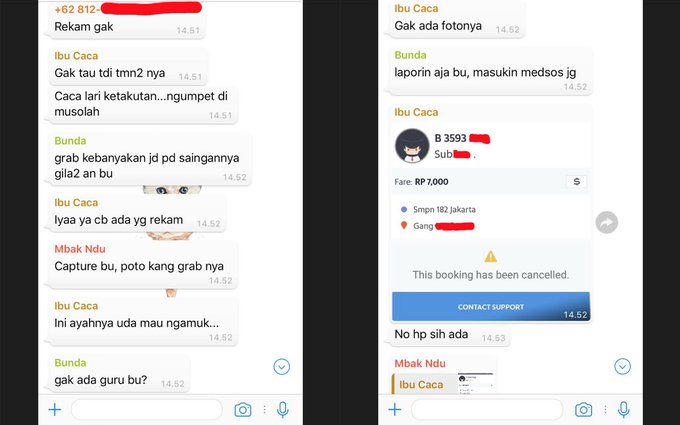Open Mbak Ndu's quoted Ibu Caca reply
Screen dimensions: 680x425
click(443, 383)
